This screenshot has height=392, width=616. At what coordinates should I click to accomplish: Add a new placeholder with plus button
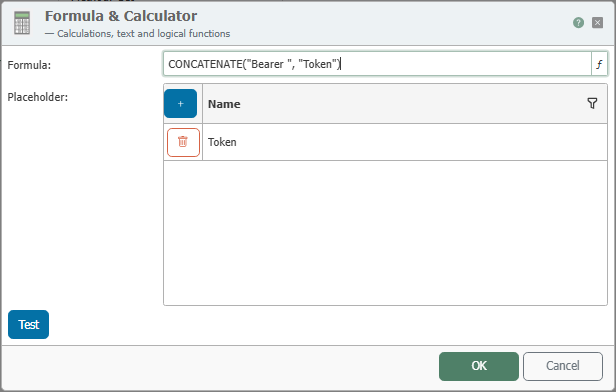coord(181,104)
